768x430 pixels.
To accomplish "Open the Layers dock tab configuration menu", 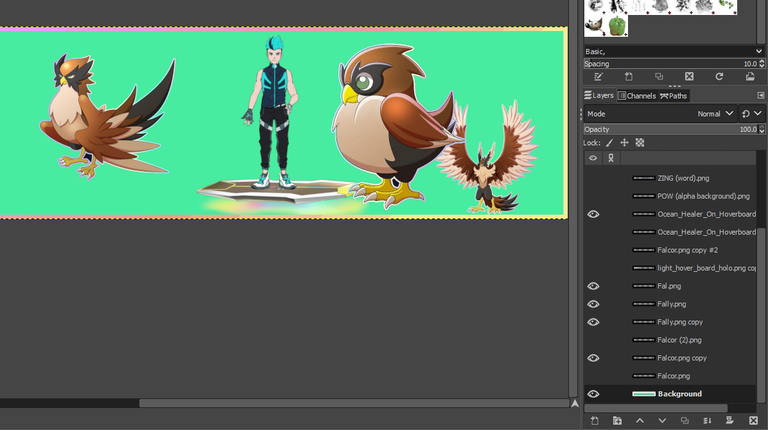I will 761,96.
